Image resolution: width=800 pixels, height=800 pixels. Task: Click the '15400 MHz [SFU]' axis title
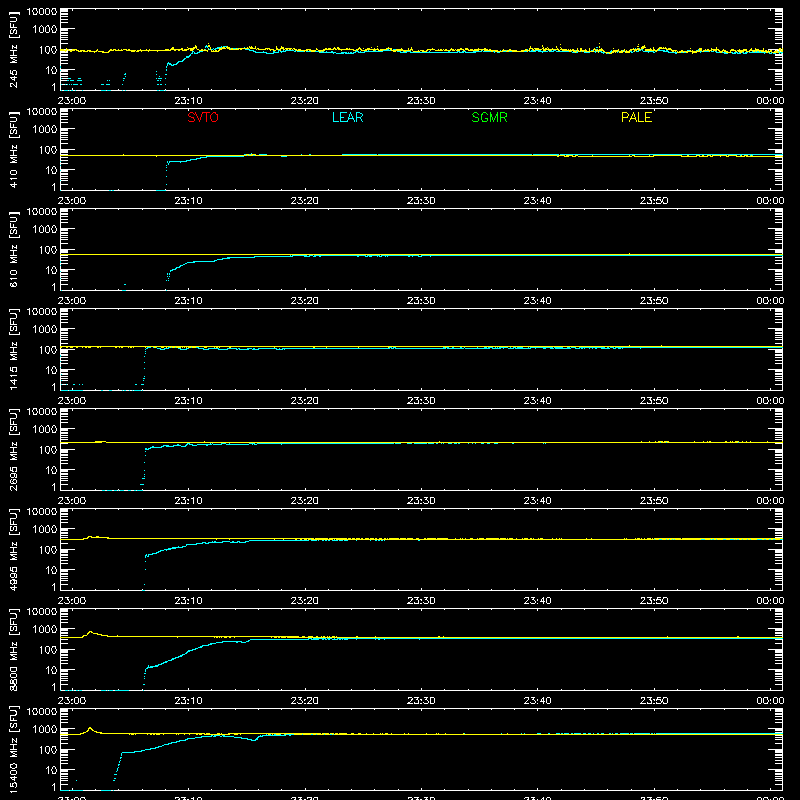click(x=14, y=750)
